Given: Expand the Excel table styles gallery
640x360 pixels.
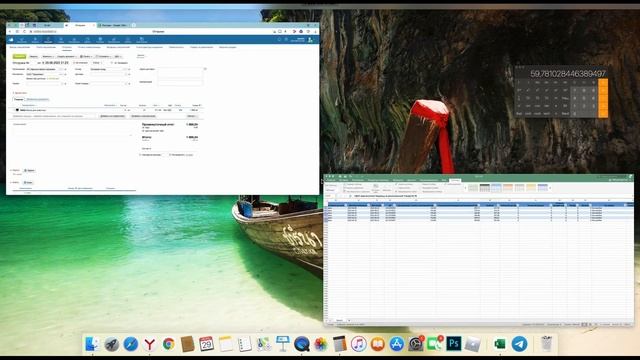Looking at the screenshot, I should point(550,187).
